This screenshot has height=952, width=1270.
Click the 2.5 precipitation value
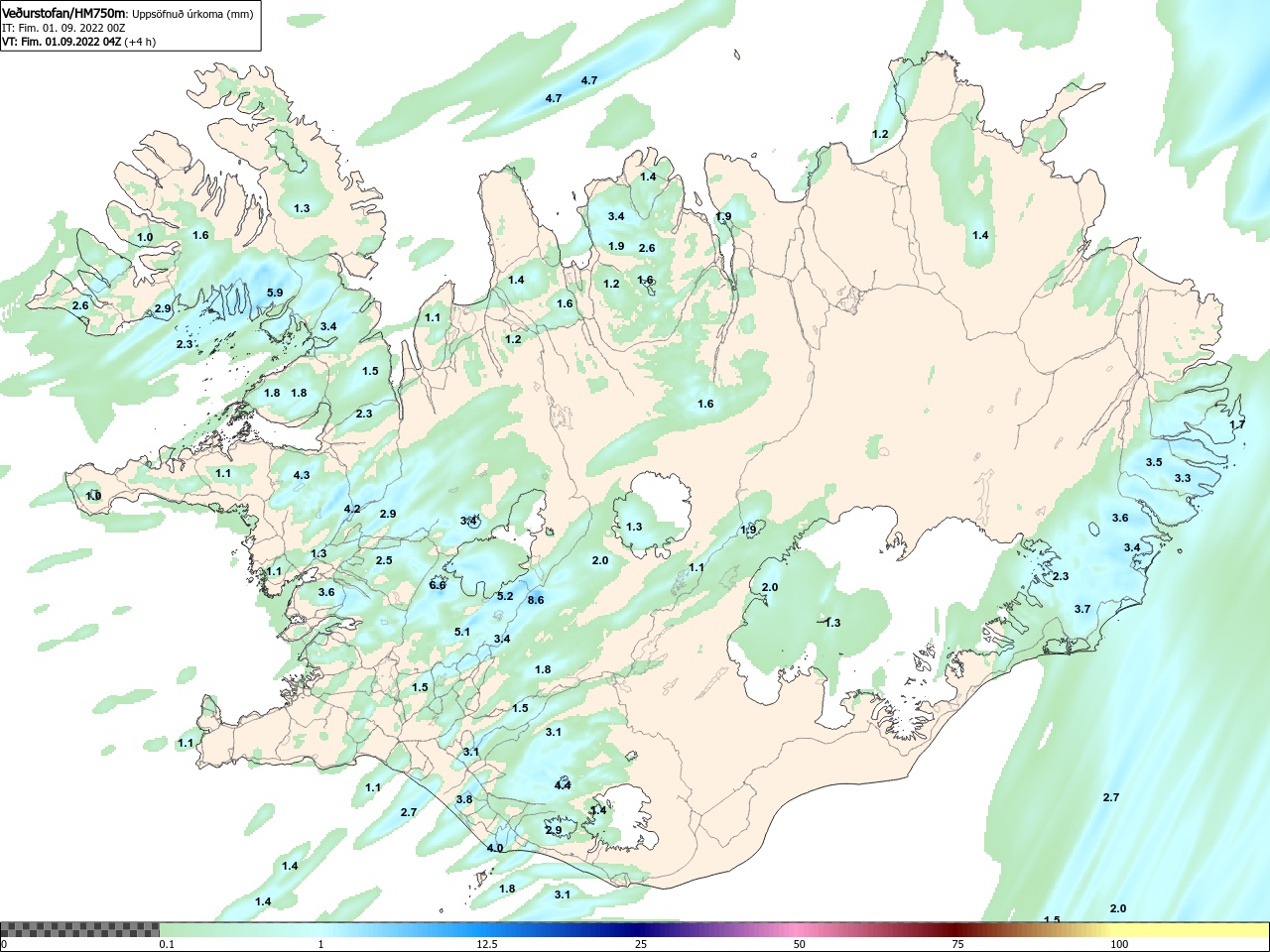(384, 560)
